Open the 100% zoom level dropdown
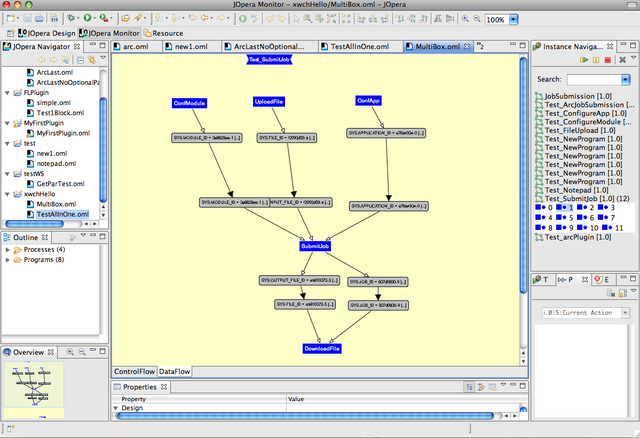Viewport: 640px width, 438px height. tap(513, 20)
